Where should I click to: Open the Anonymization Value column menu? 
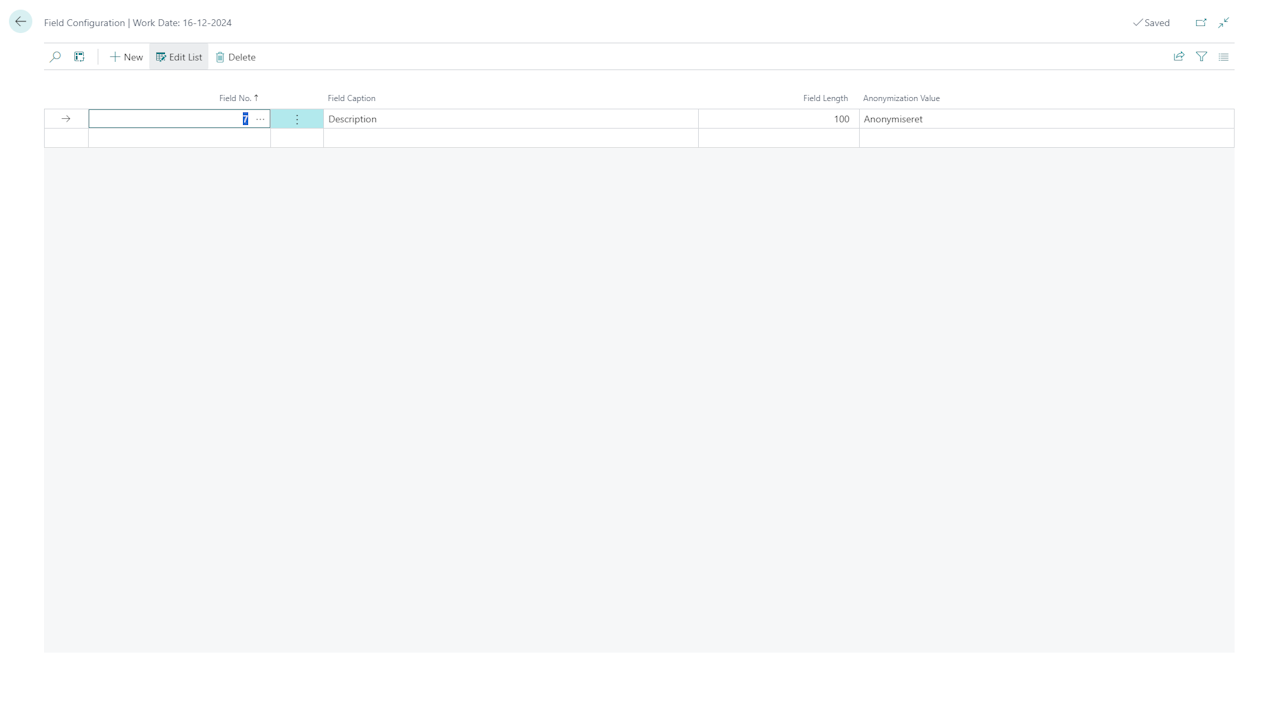(x=901, y=98)
